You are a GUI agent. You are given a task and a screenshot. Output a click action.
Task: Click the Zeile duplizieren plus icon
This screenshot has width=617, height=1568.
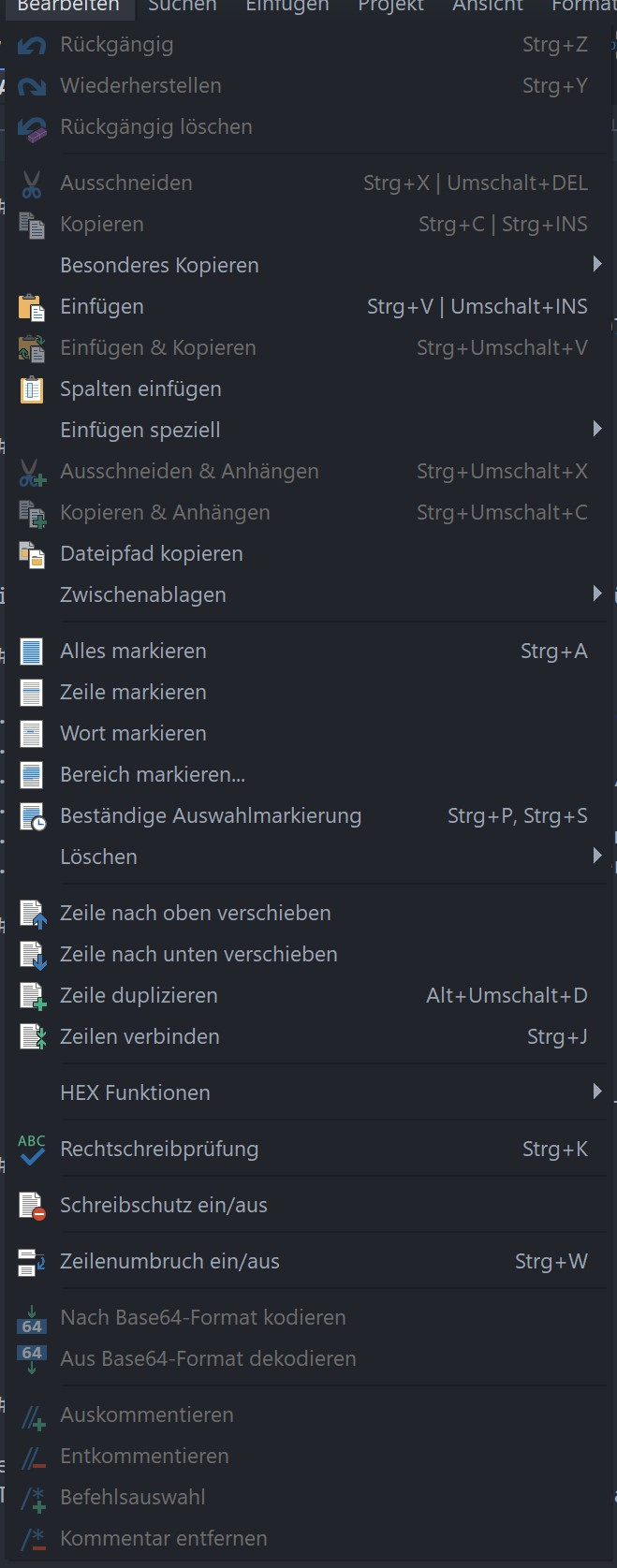(33, 996)
